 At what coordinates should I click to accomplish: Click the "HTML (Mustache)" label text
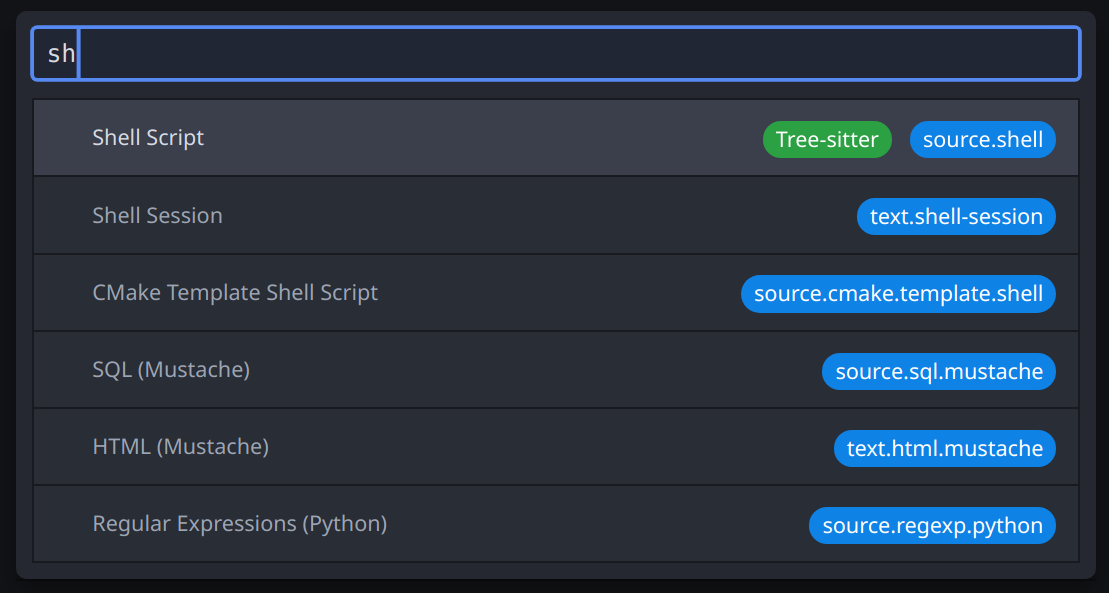pos(180,447)
